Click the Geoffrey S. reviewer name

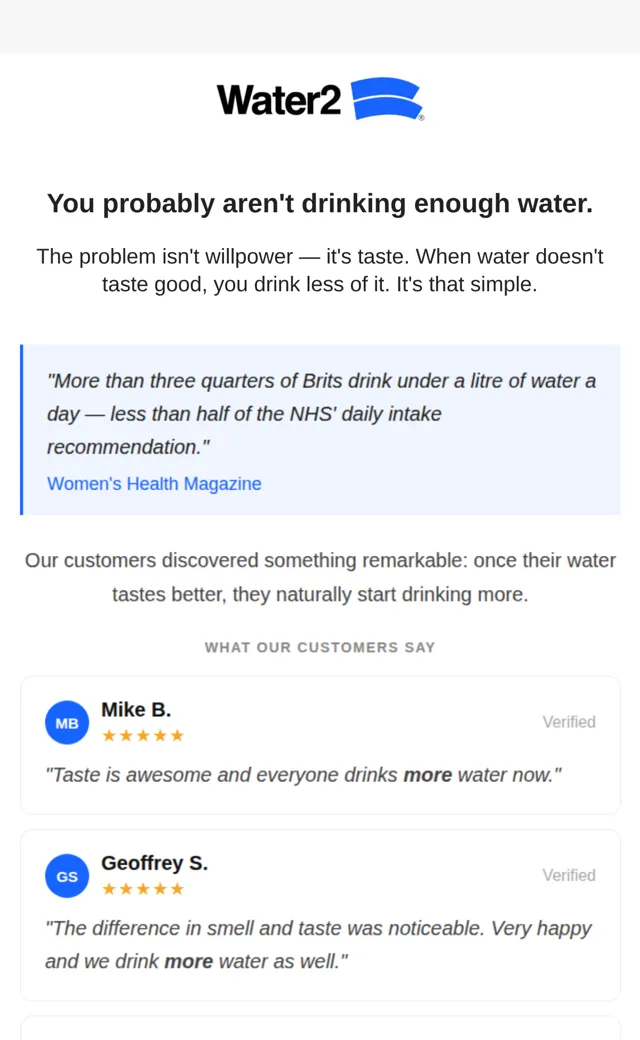(x=155, y=863)
